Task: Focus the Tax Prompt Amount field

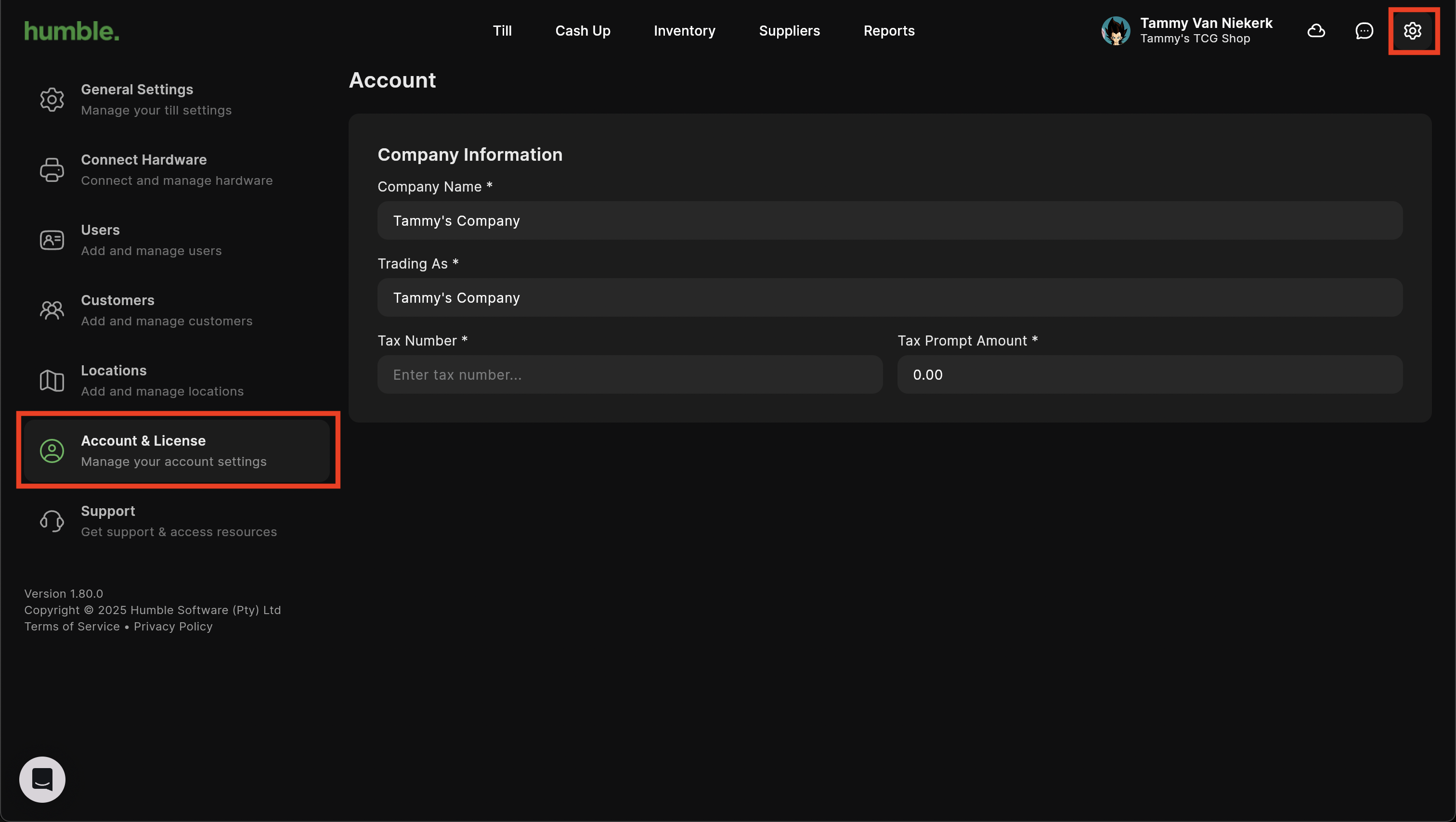Action: (x=1149, y=374)
